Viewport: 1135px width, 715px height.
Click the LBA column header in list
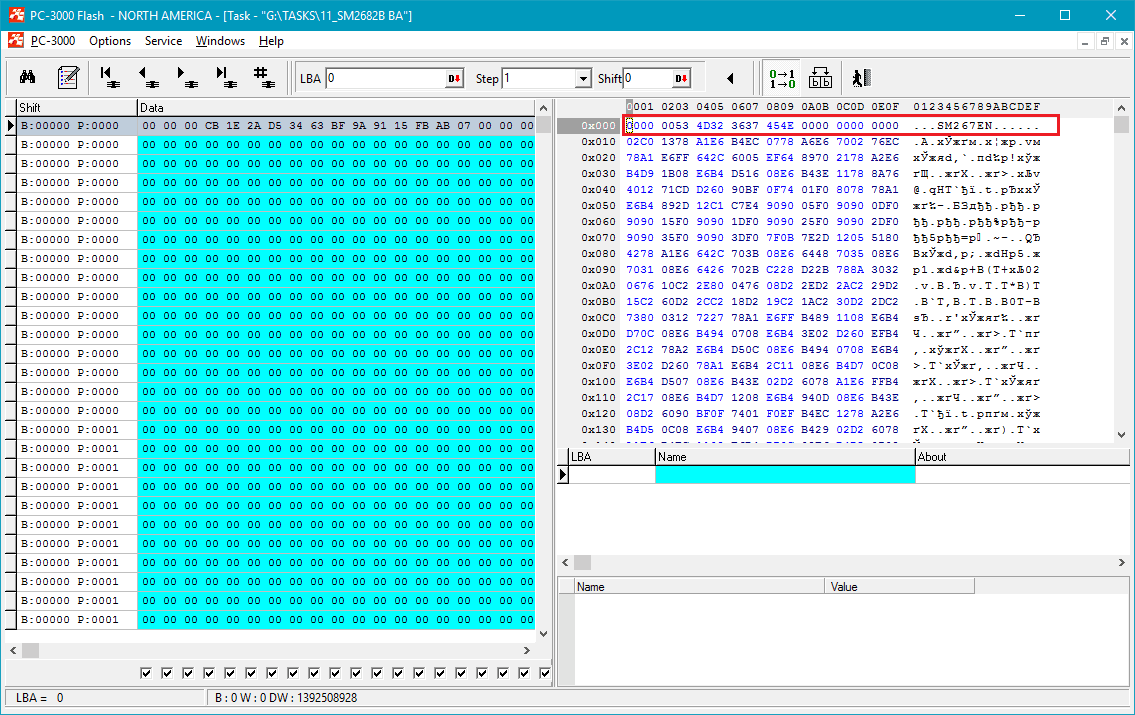(x=612, y=457)
